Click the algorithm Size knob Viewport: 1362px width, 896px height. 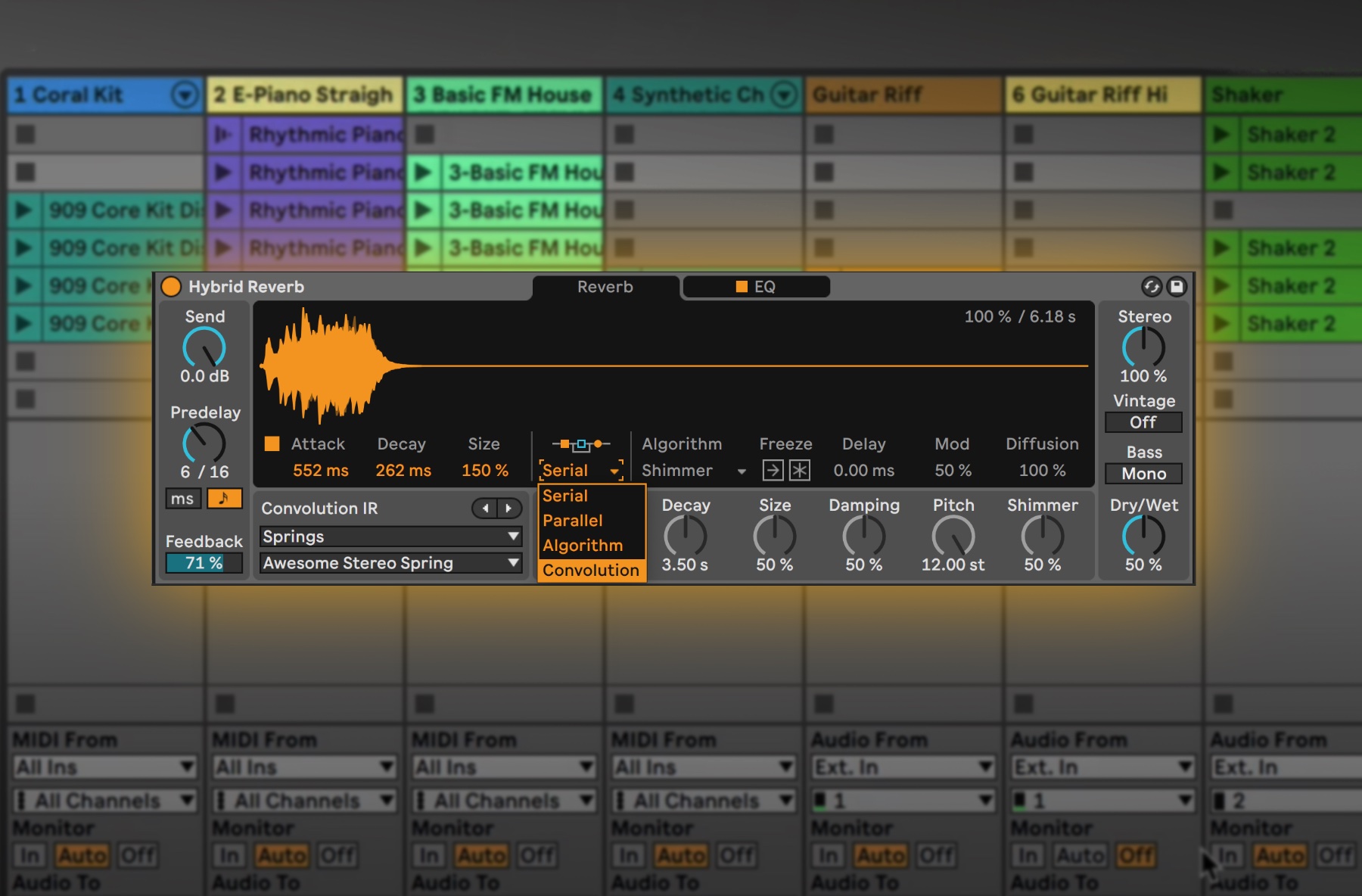(774, 537)
